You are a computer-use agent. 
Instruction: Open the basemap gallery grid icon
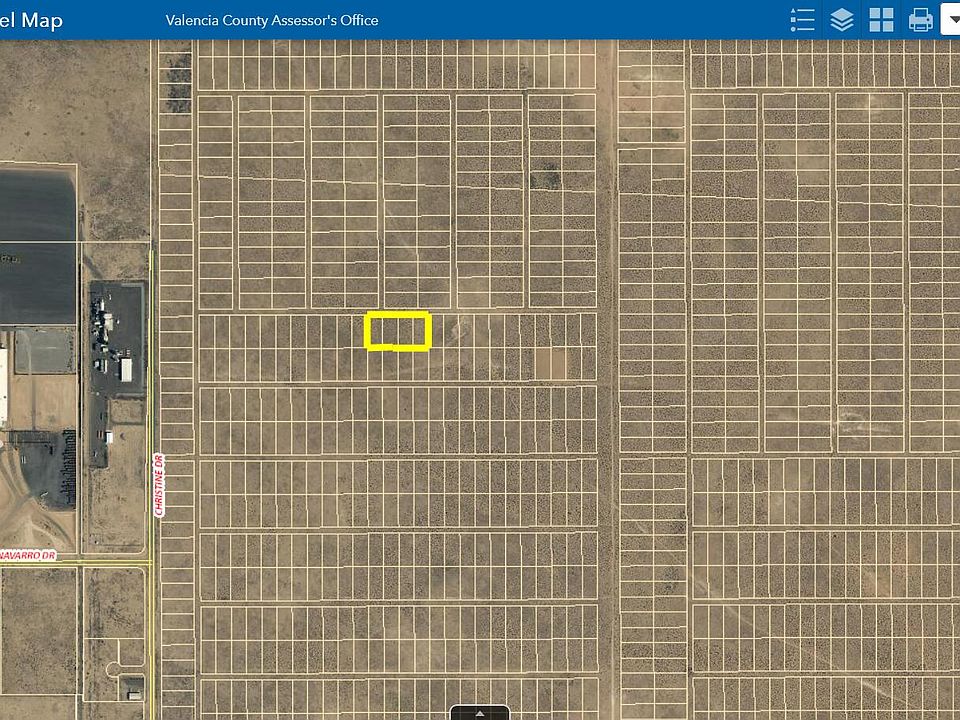click(881, 20)
